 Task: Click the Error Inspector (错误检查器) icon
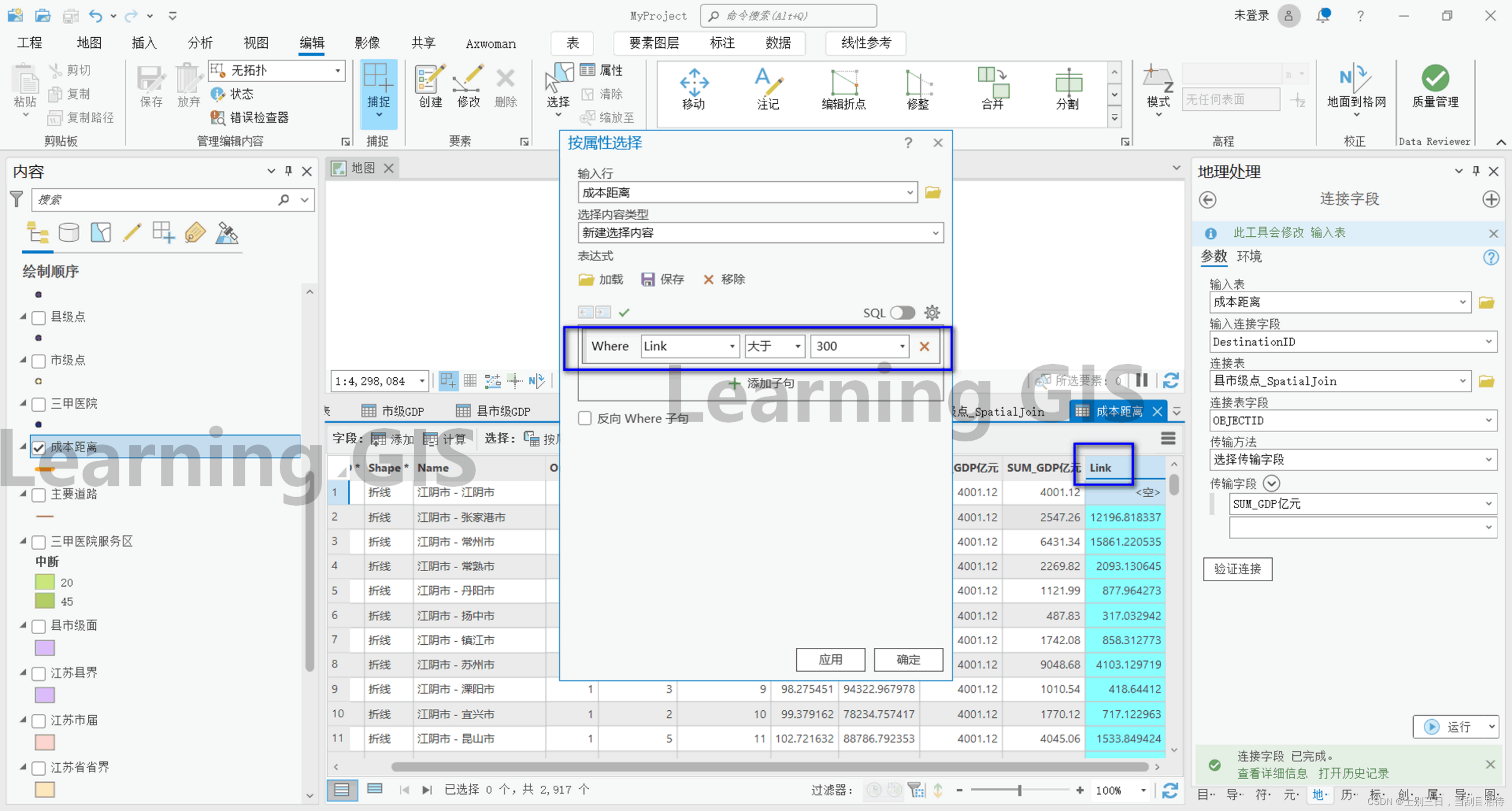point(218,118)
